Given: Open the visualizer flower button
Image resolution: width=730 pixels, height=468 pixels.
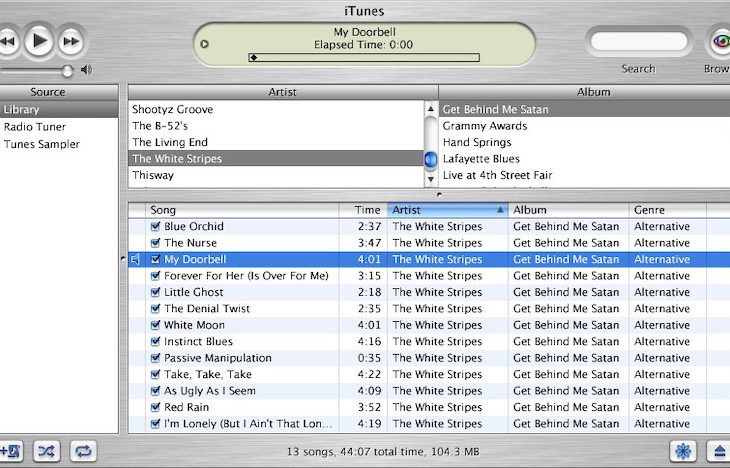Looking at the screenshot, I should 683,451.
